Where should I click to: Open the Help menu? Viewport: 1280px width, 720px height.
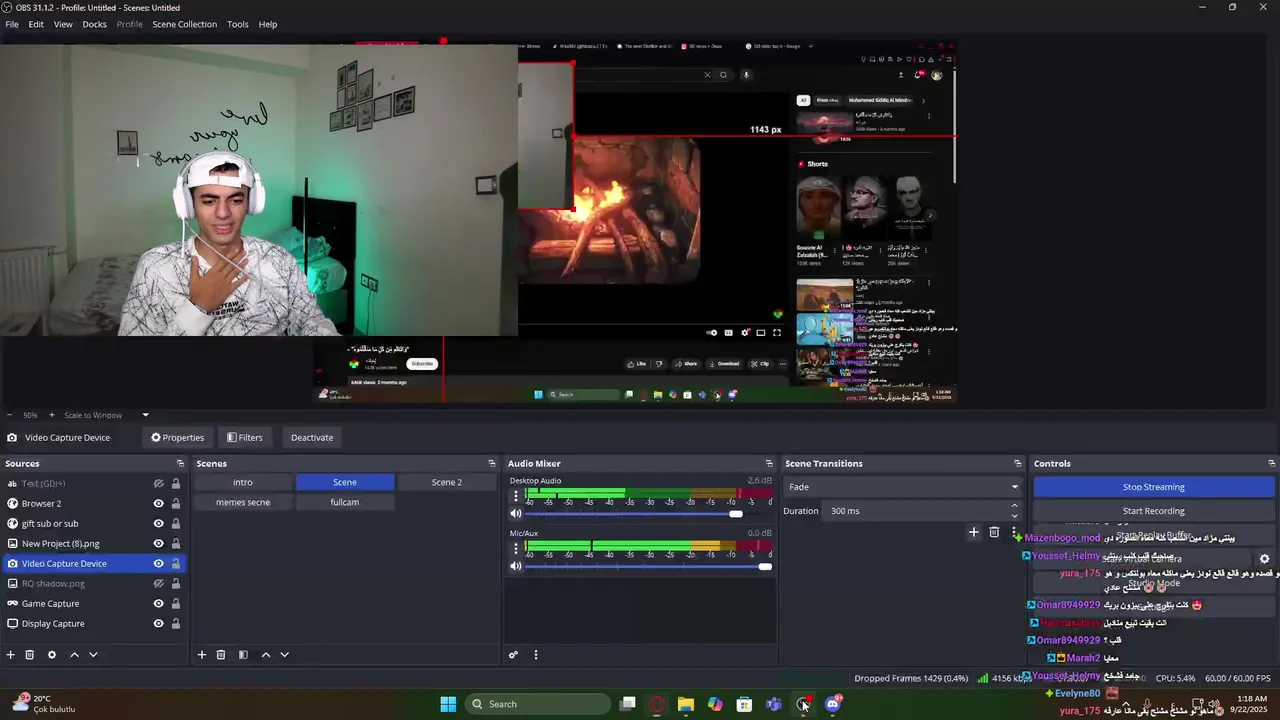[x=268, y=24]
